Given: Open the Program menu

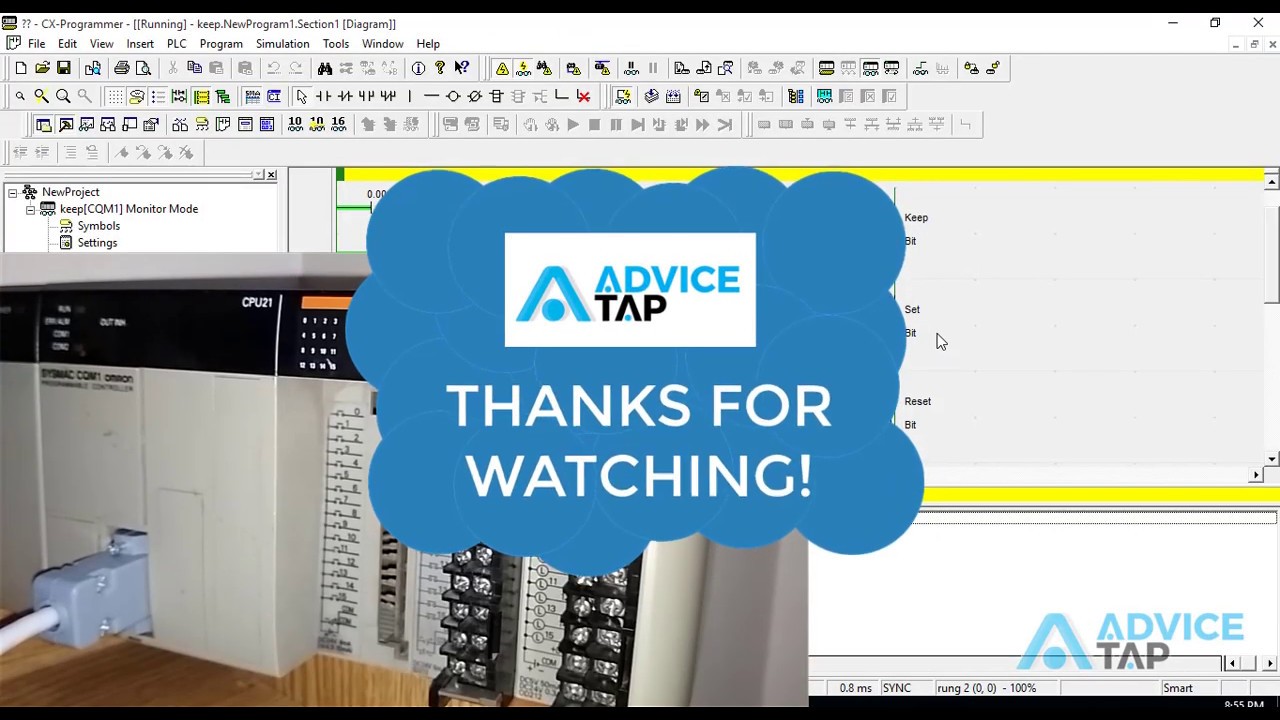Looking at the screenshot, I should point(221,44).
